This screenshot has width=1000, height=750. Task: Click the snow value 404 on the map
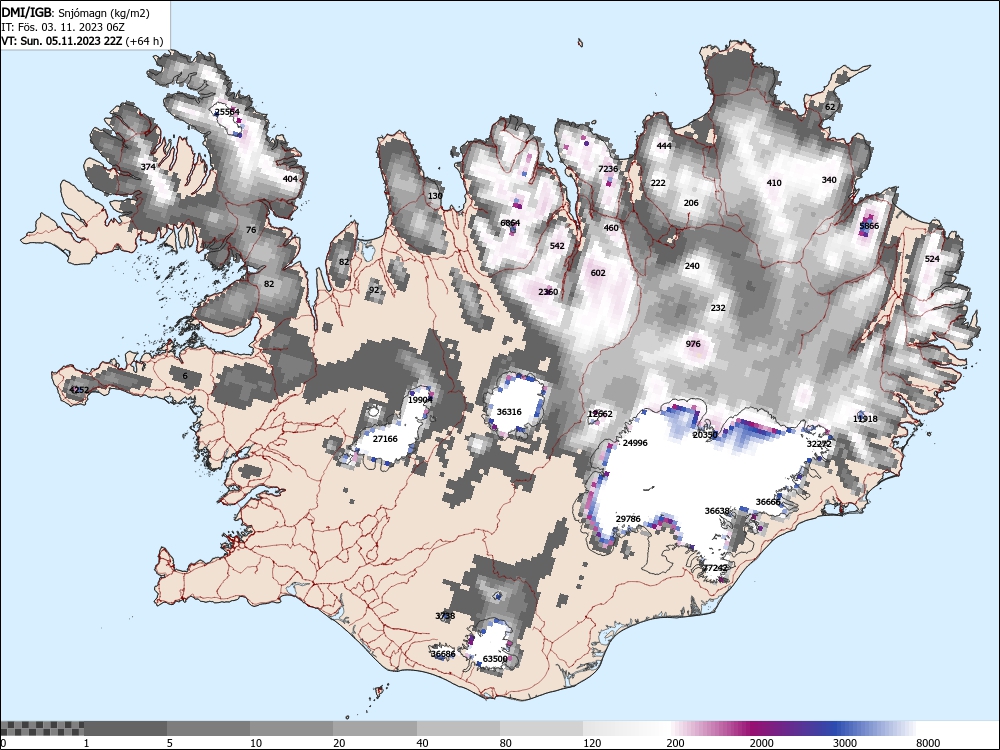point(290,179)
